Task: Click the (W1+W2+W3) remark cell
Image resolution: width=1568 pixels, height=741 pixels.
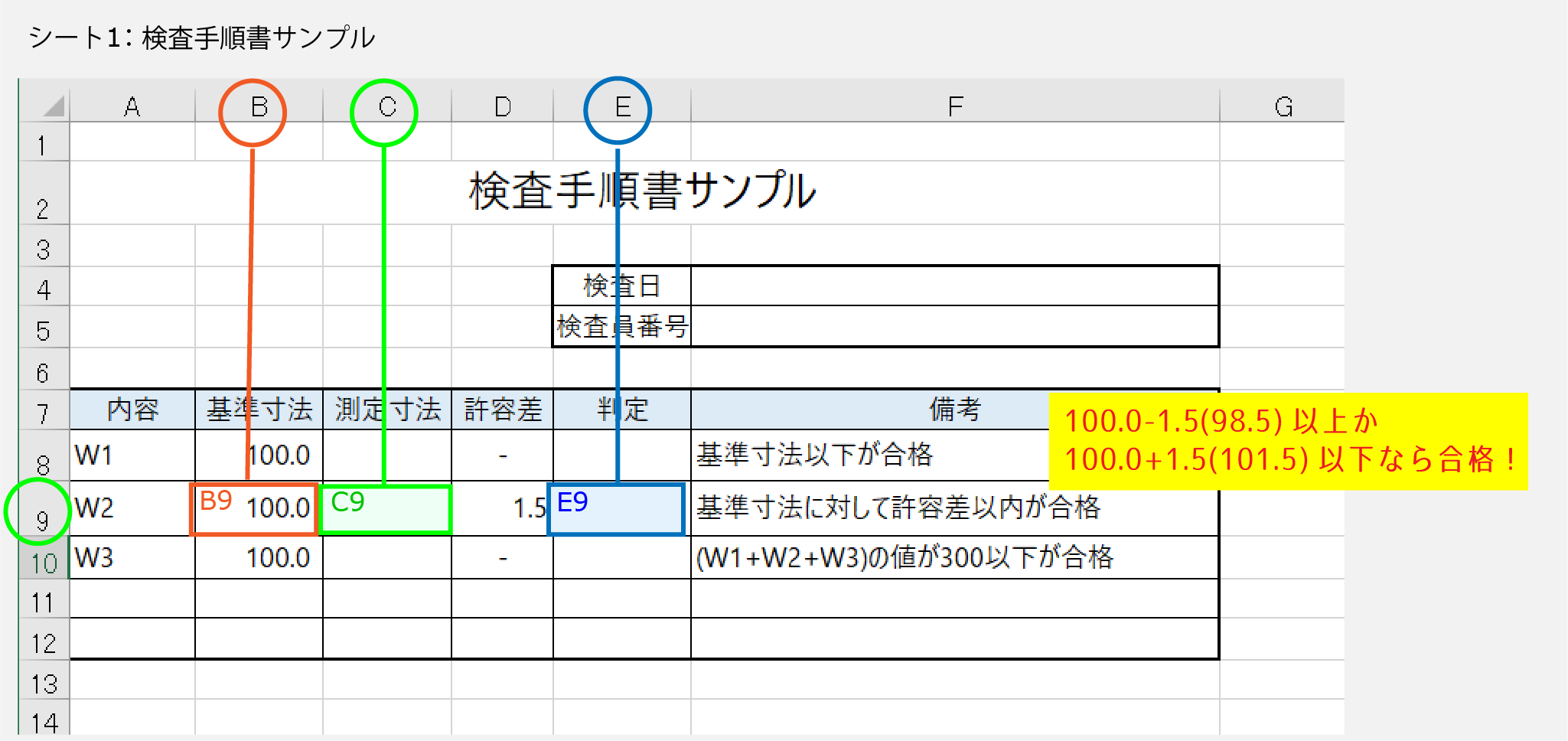Action: tap(955, 557)
